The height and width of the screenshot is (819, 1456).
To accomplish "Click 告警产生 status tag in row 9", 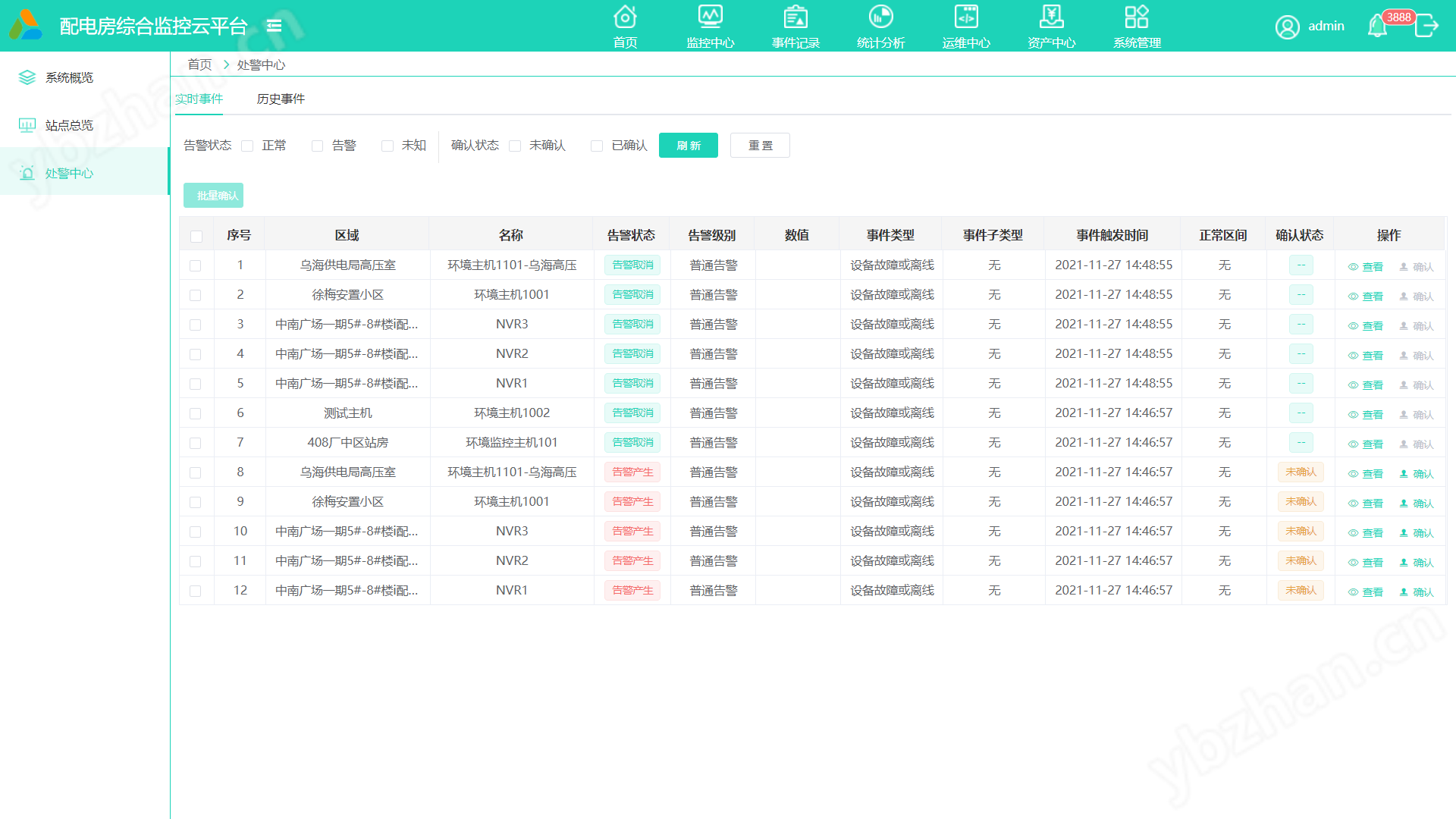I will click(632, 501).
